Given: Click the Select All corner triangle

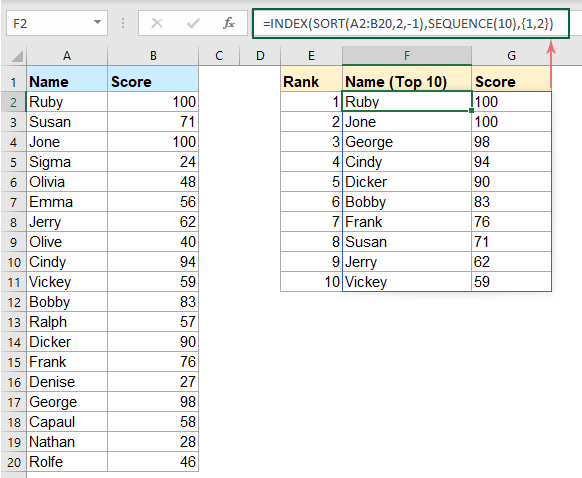Looking at the screenshot, I should [17, 56].
